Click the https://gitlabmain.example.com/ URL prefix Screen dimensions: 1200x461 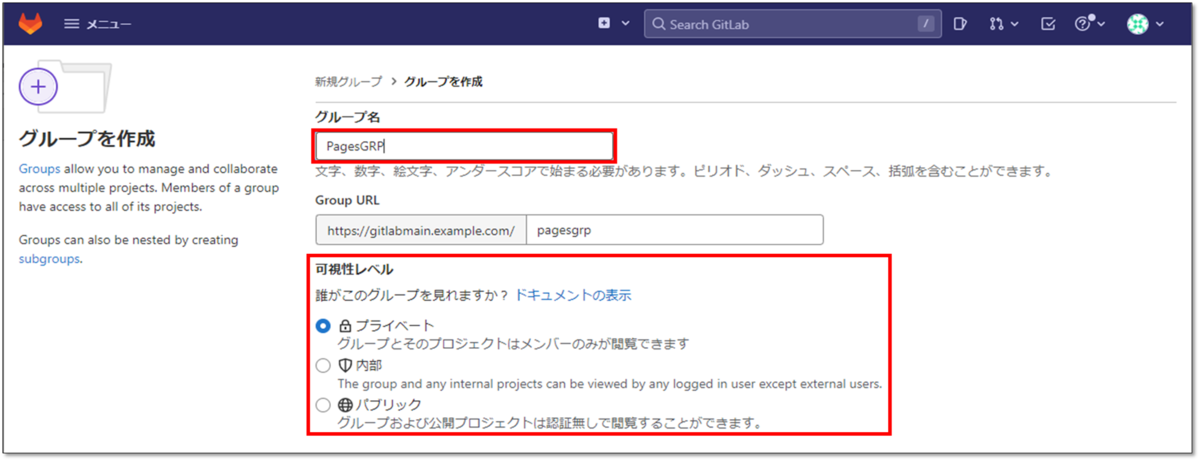[x=421, y=230]
